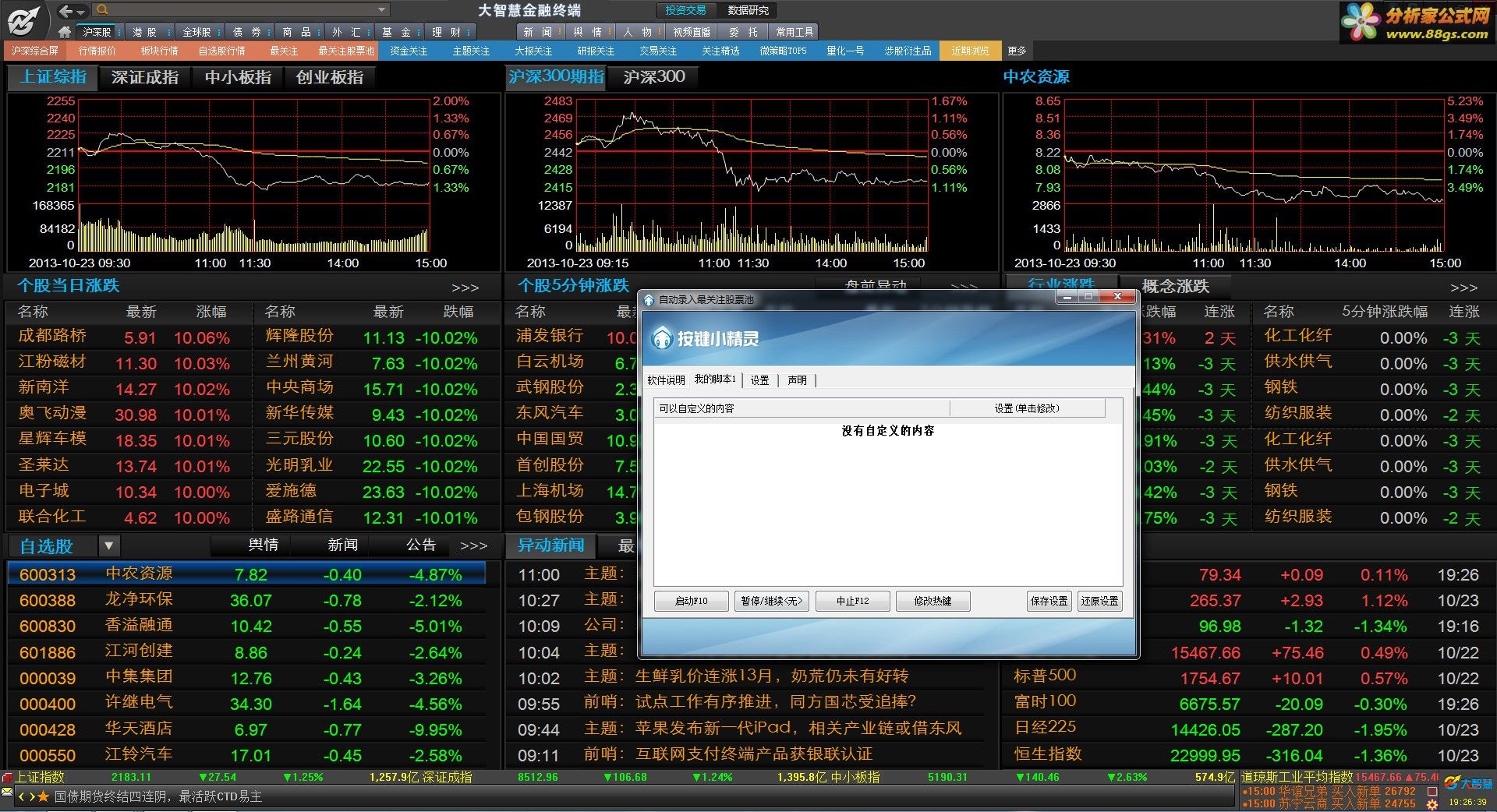Open the 沪深股 menu dots expander
Viewport: 1497px width, 812px height.
tap(118, 32)
